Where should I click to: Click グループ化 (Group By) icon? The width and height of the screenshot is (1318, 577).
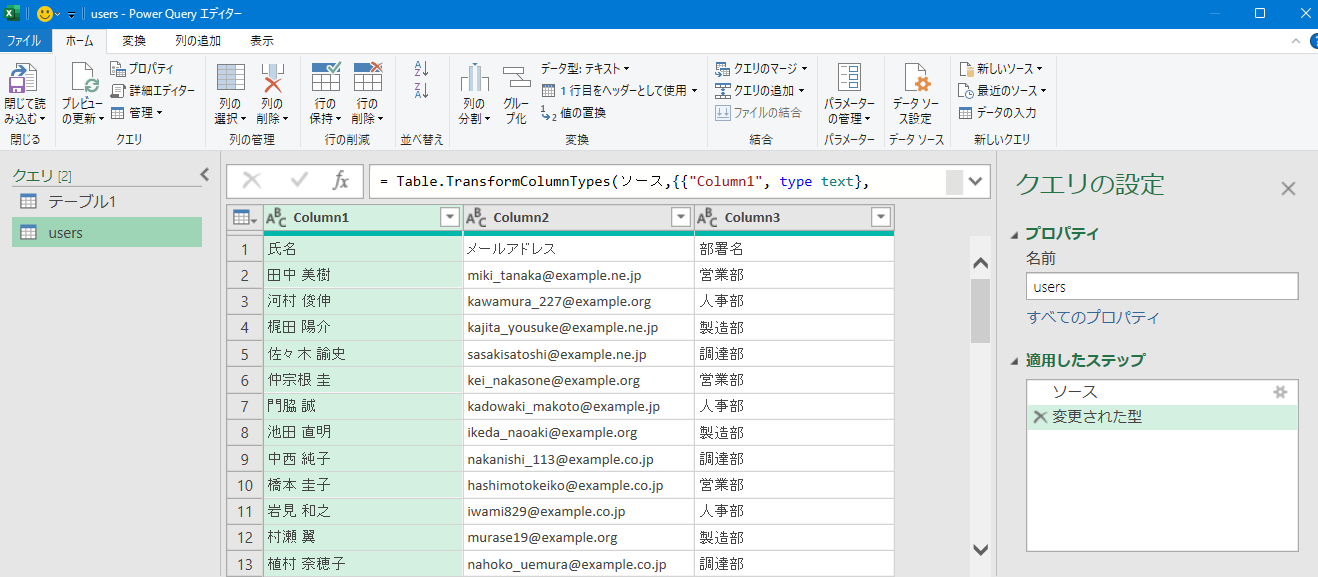(516, 78)
